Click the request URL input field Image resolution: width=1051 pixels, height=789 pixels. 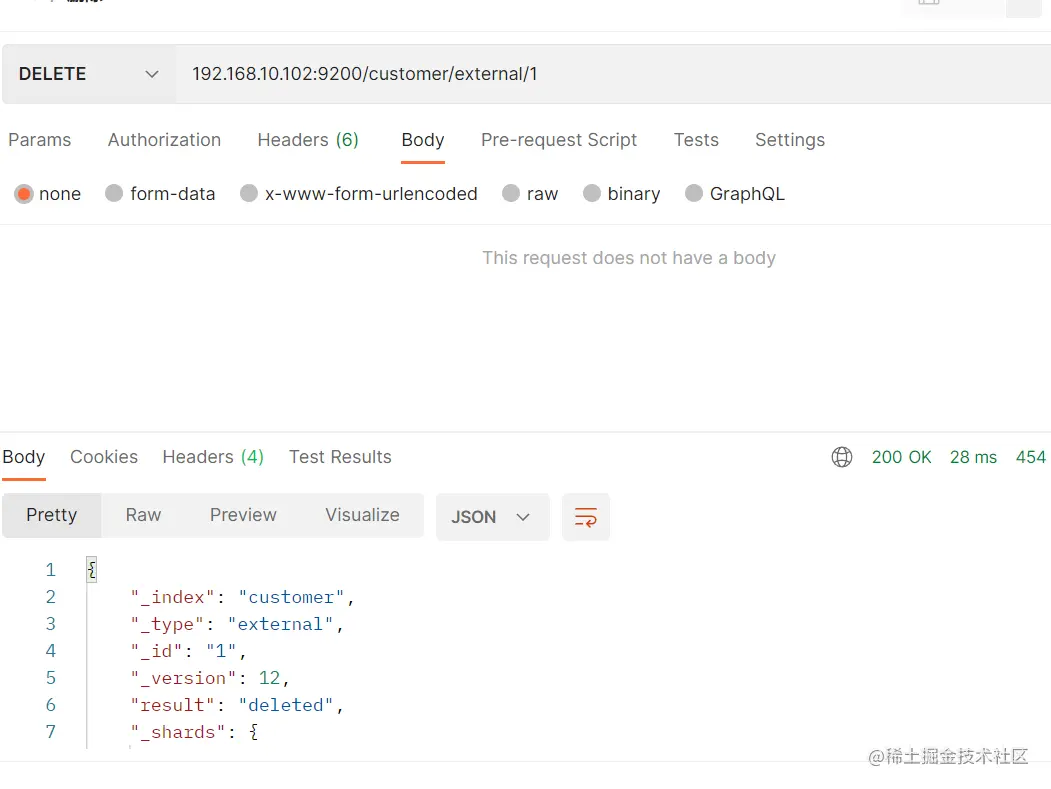click(613, 74)
